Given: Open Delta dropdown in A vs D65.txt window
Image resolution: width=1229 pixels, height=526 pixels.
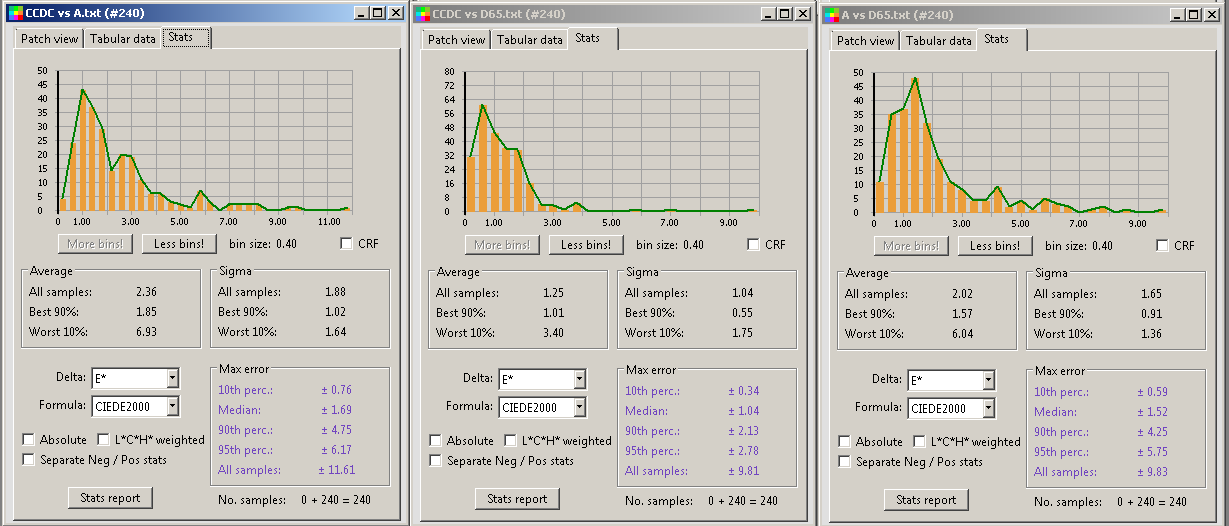Looking at the screenshot, I should (988, 380).
